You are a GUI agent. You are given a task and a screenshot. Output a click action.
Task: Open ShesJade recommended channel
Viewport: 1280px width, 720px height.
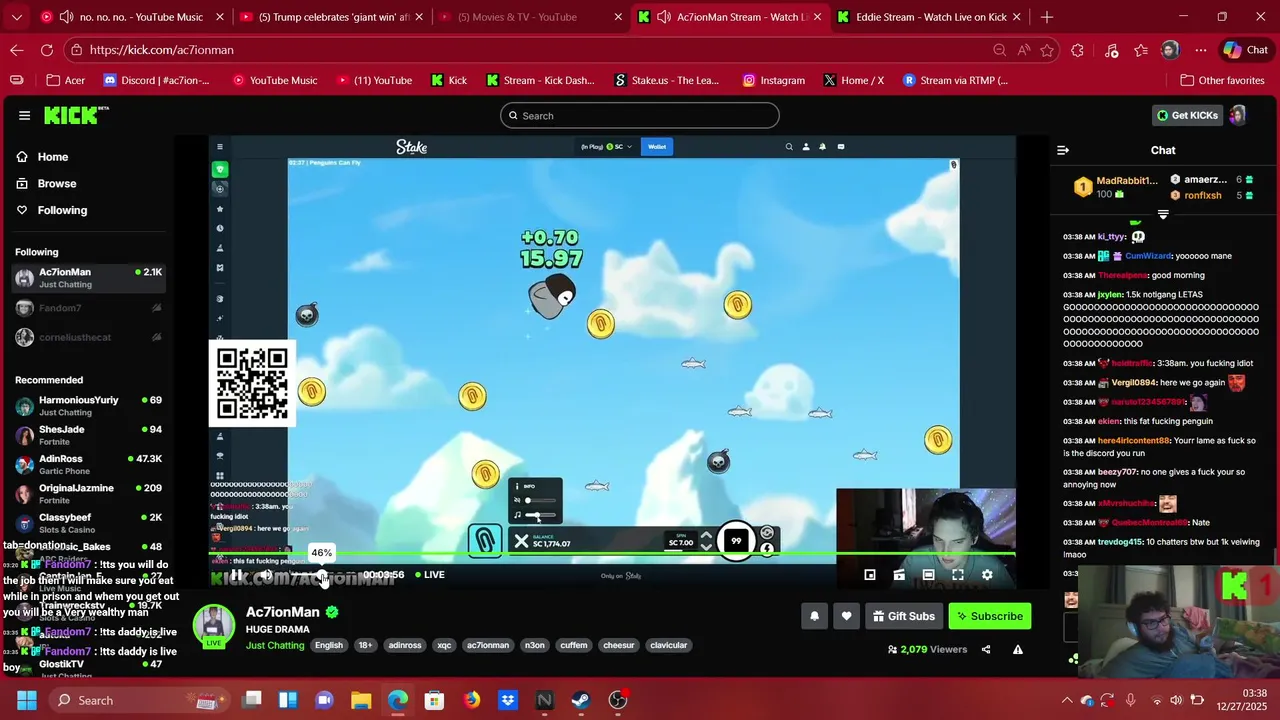point(88,435)
